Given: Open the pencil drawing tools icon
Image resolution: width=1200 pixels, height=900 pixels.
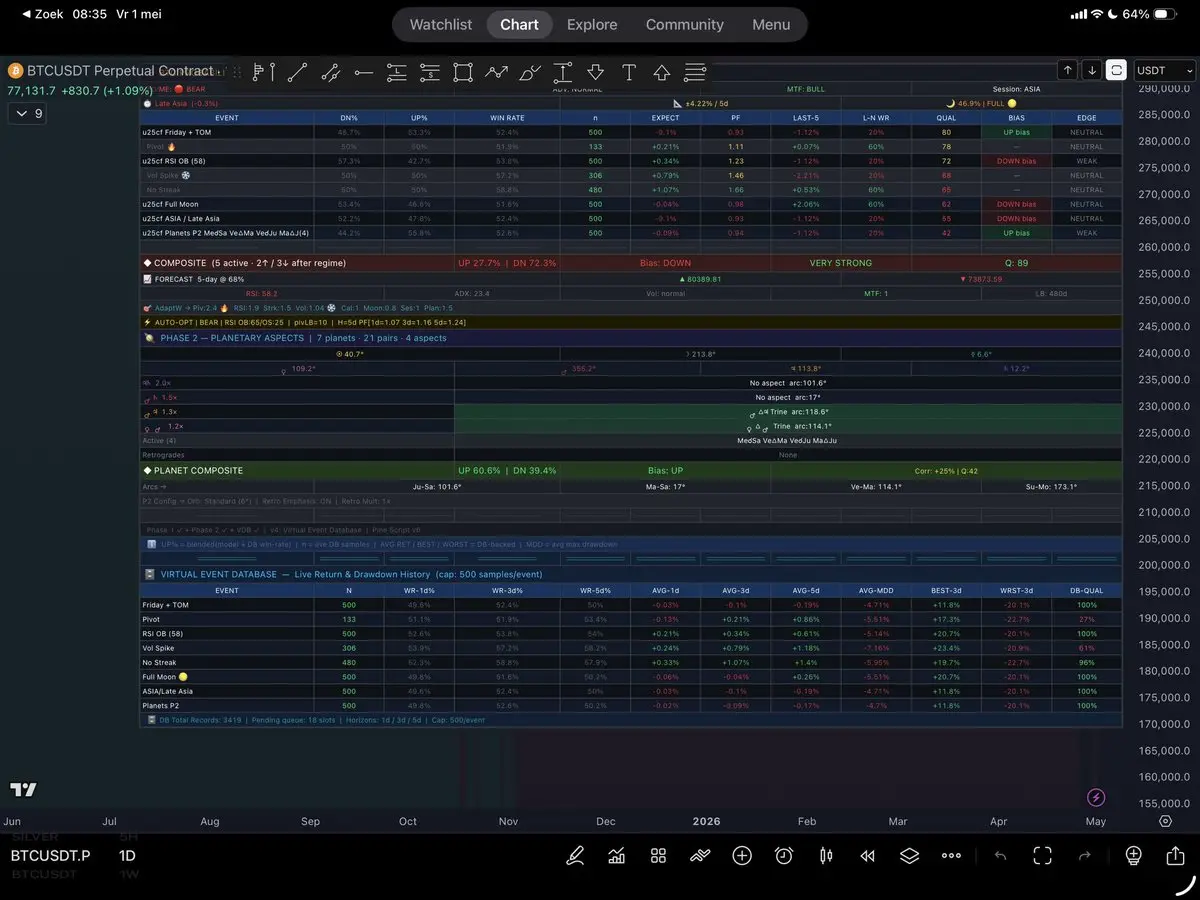Looking at the screenshot, I should coord(575,855).
